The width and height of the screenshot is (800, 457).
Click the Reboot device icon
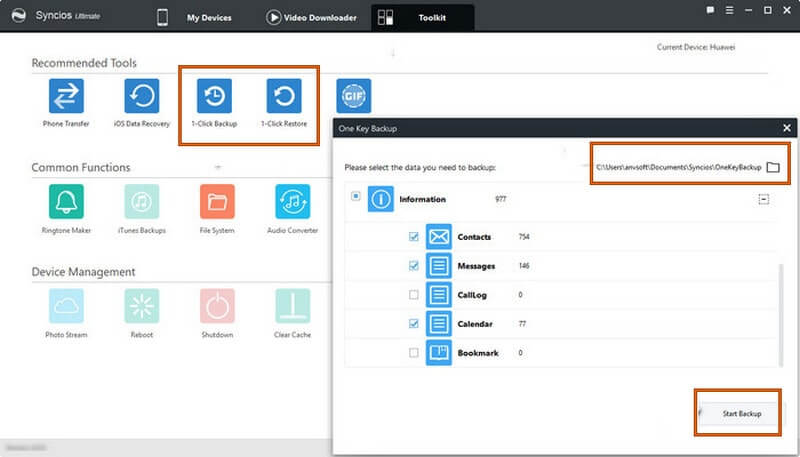(142, 306)
